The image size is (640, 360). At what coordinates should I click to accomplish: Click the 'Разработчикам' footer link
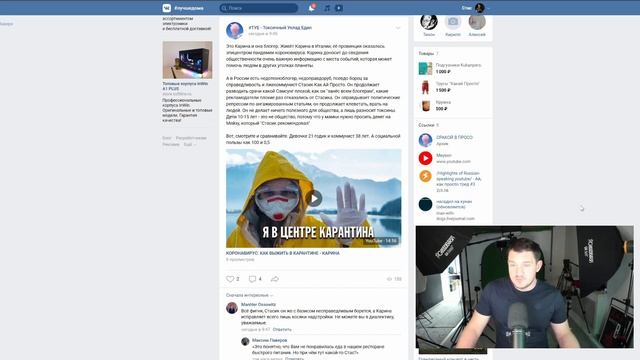[191, 138]
